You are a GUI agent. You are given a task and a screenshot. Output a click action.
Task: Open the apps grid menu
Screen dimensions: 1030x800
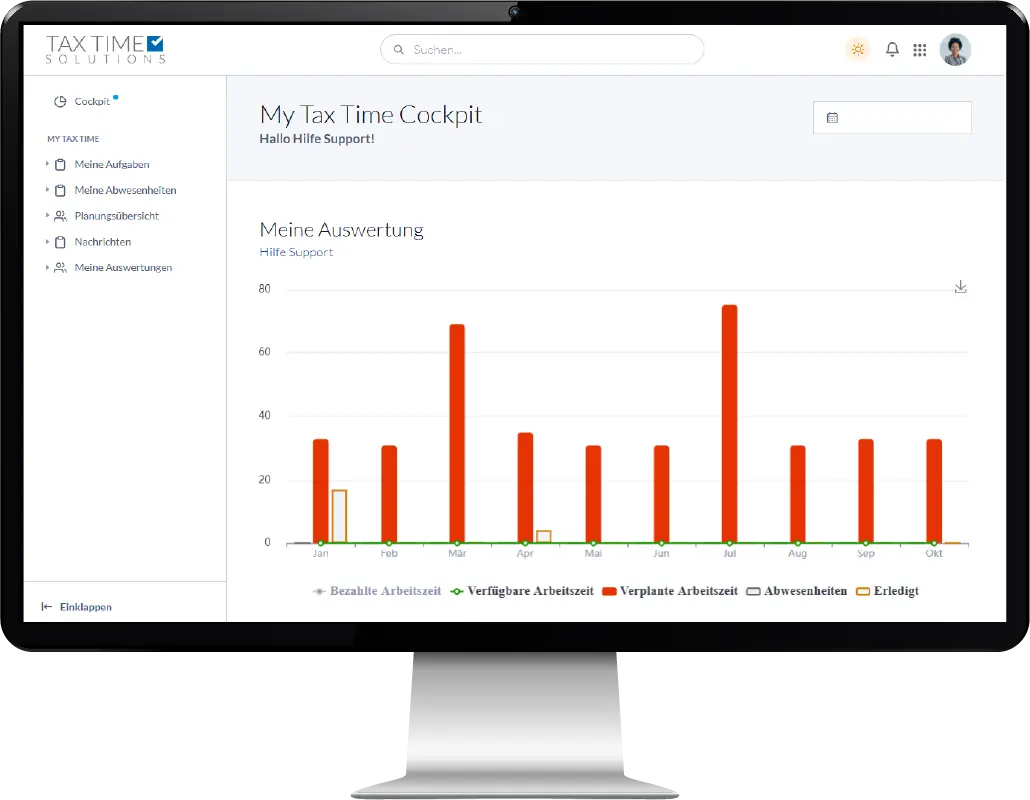pos(920,50)
